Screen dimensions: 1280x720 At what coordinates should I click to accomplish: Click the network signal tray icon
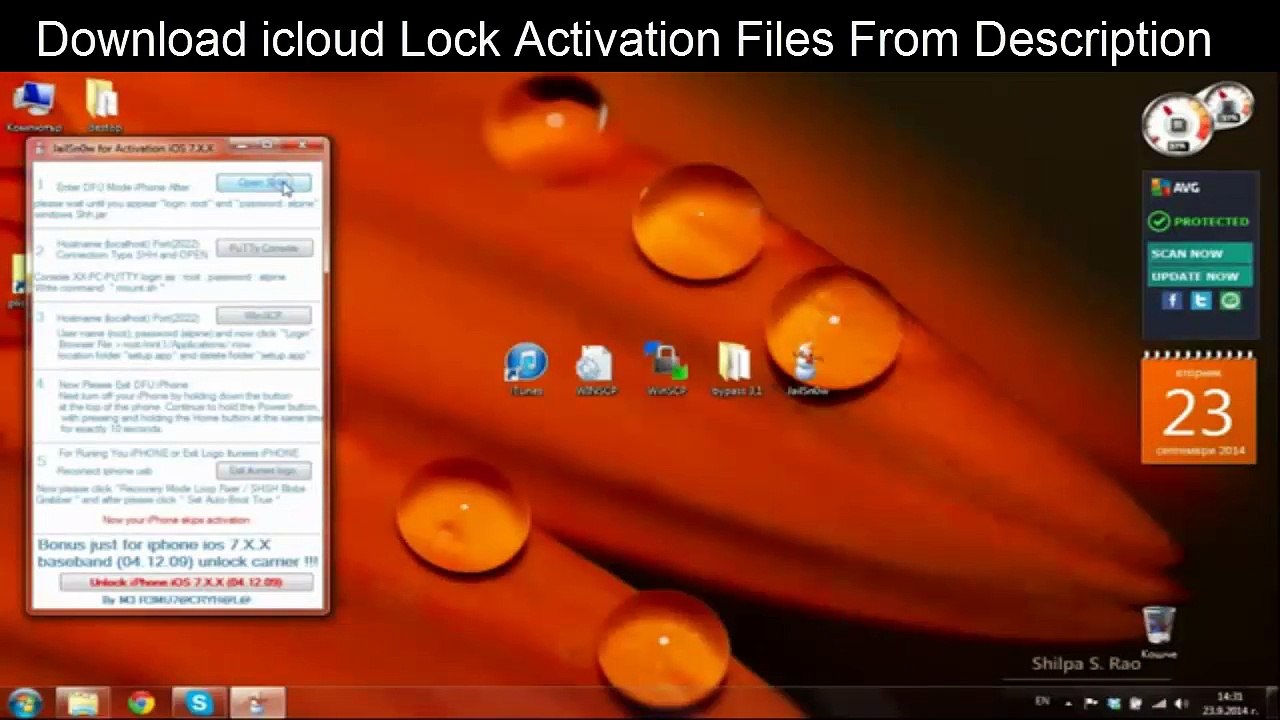(x=1158, y=703)
